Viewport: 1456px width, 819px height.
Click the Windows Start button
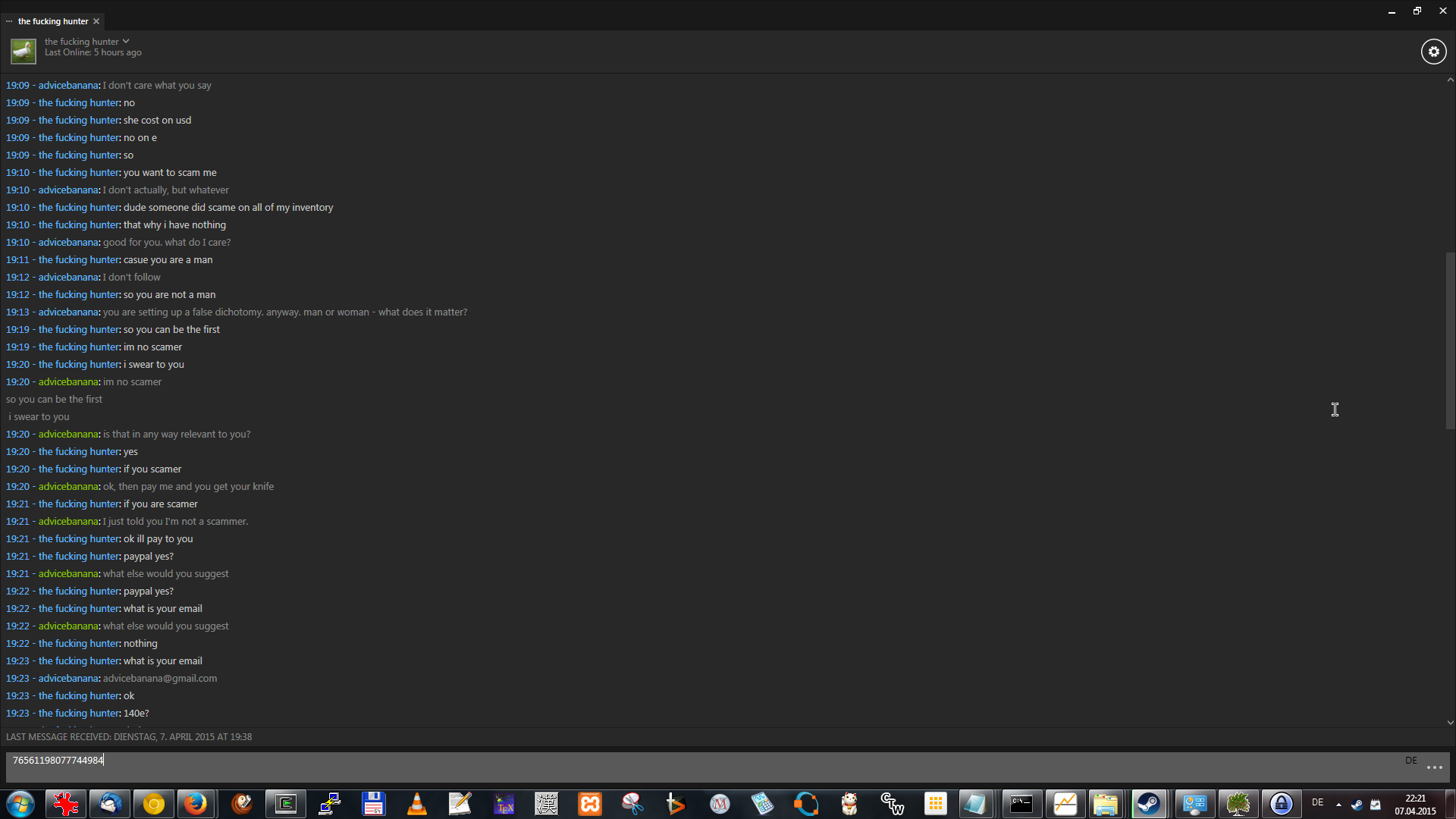tap(20, 804)
